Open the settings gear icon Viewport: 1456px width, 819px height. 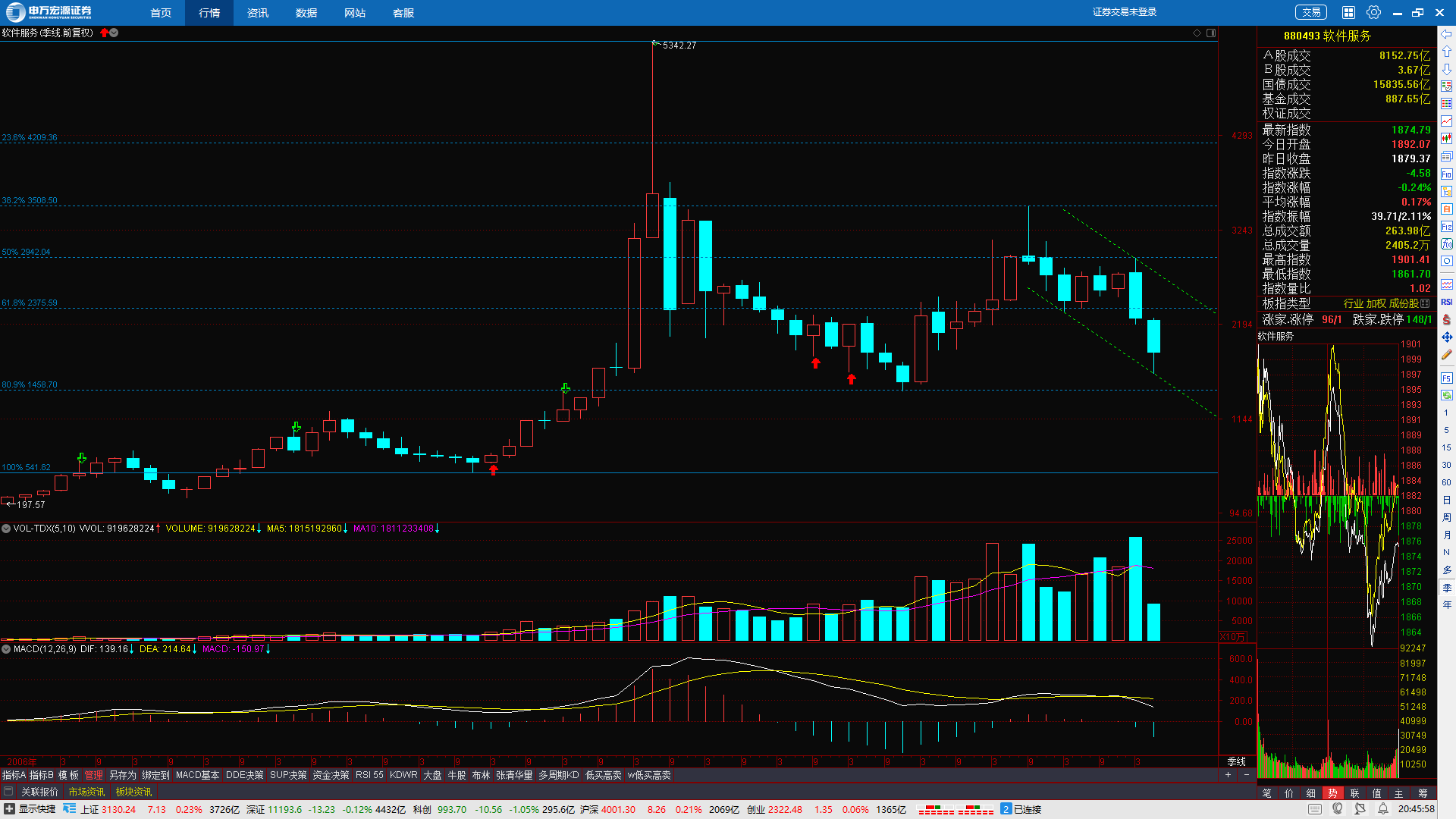1373,12
